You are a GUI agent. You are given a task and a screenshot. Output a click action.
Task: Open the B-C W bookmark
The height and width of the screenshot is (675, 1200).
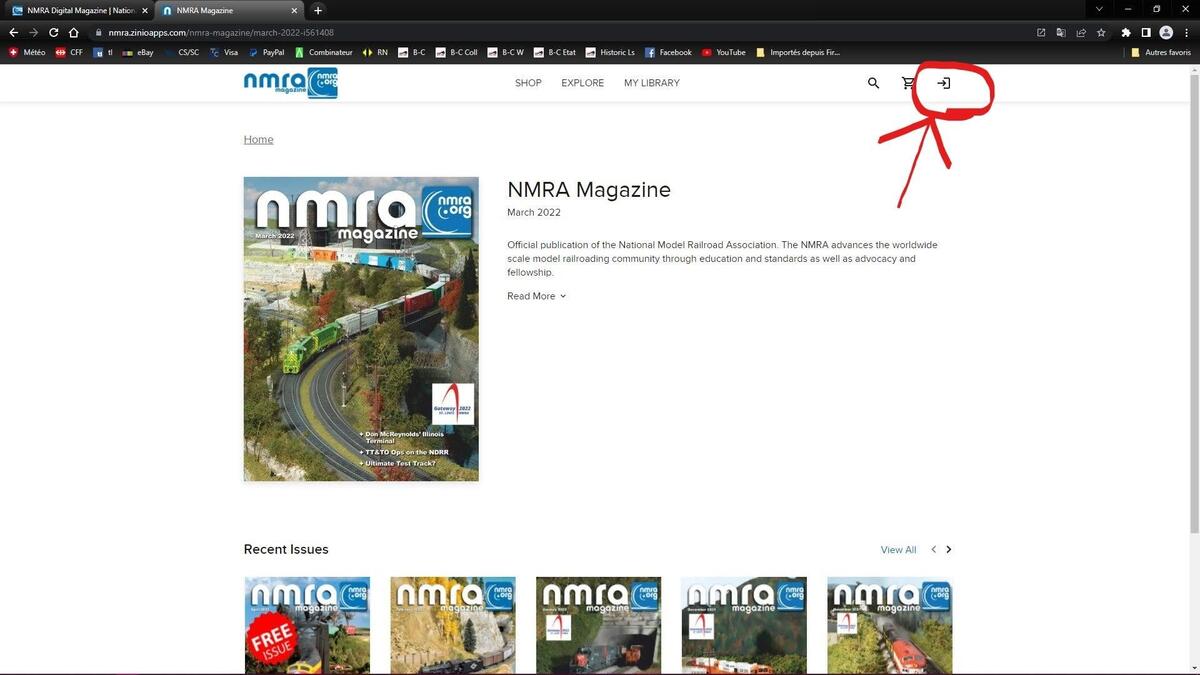pyautogui.click(x=506, y=52)
